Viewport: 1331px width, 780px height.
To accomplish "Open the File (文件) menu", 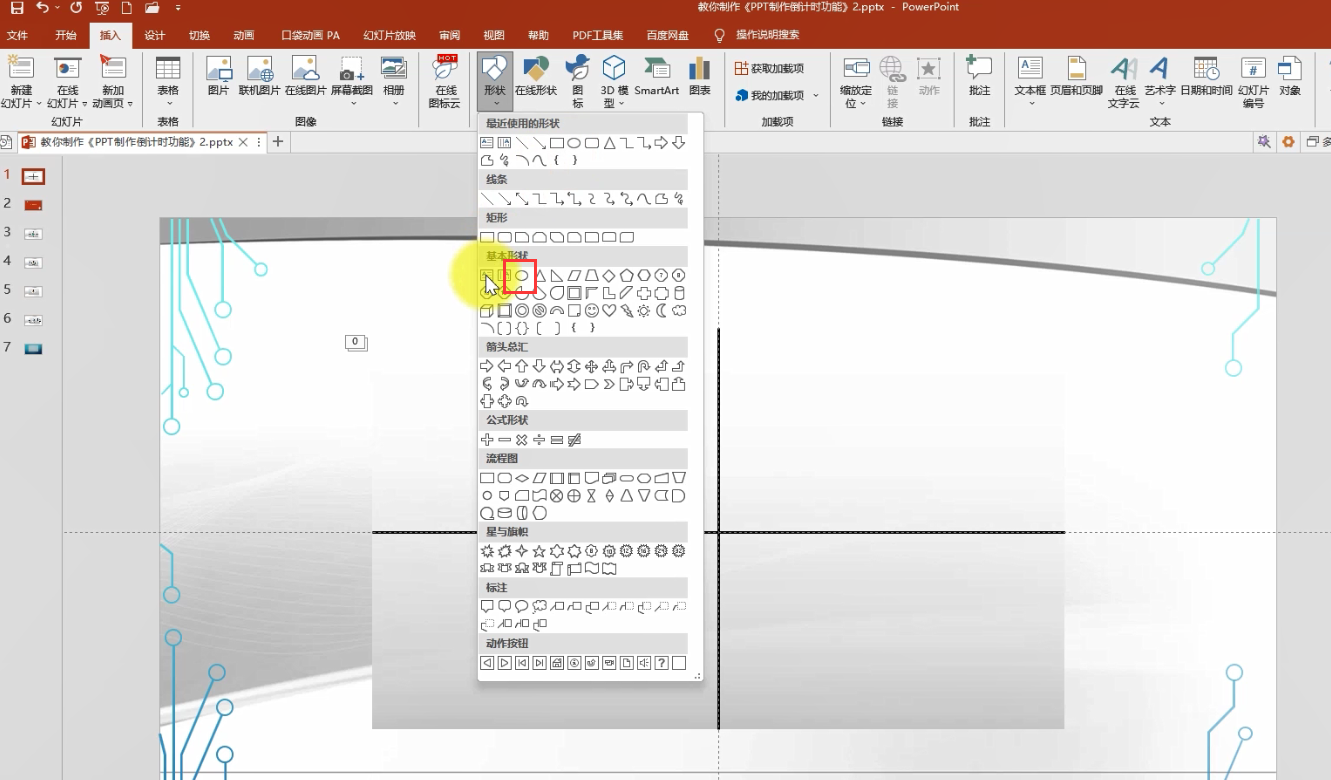I will click(17, 35).
